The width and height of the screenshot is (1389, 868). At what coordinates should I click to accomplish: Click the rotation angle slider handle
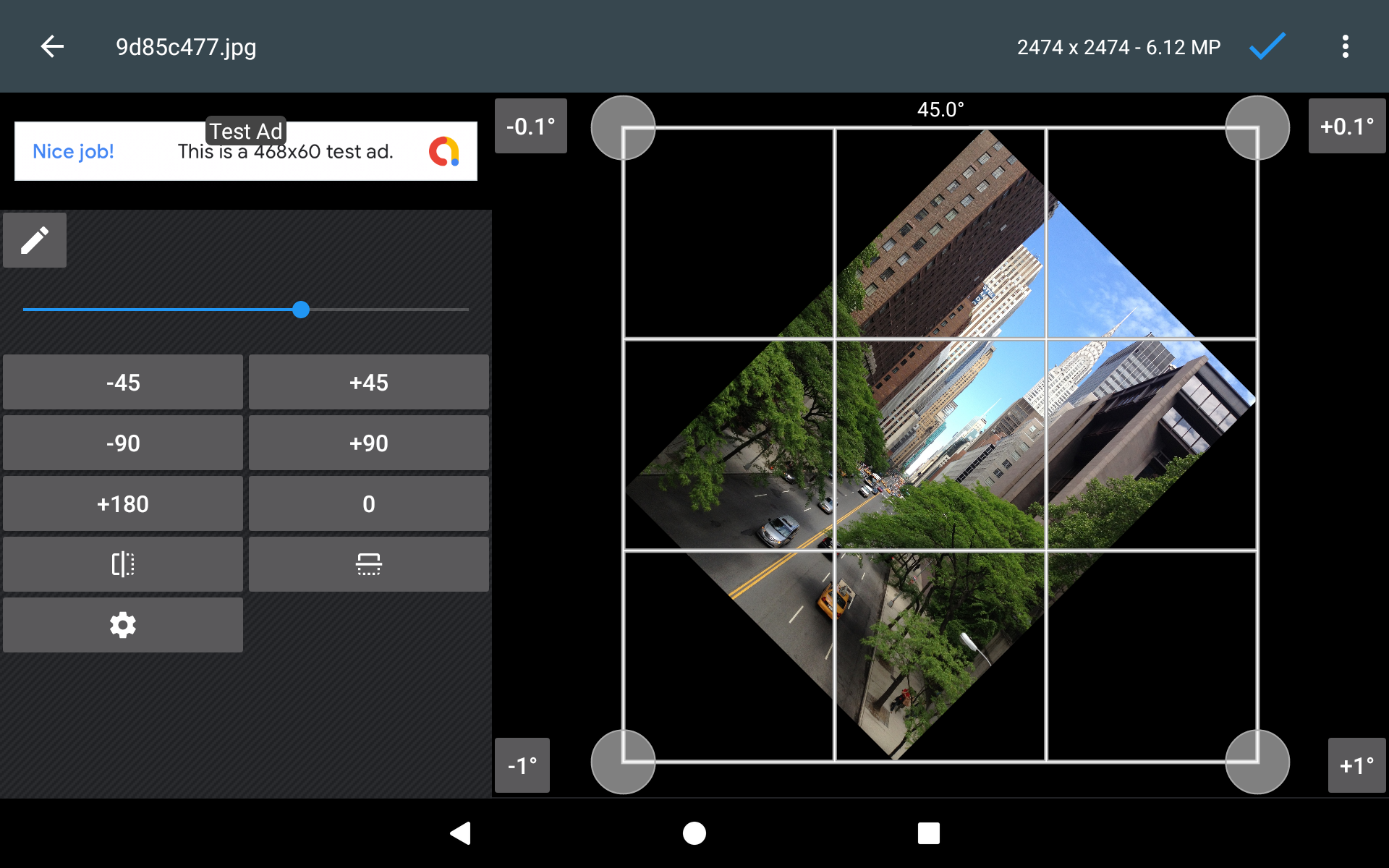(301, 310)
